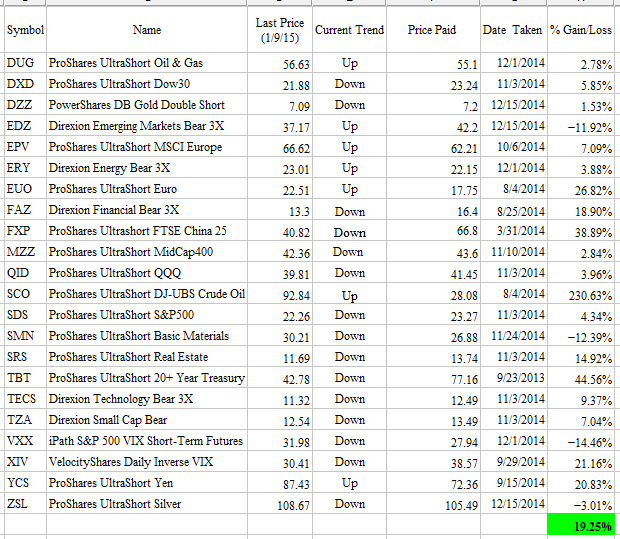Select the TECS symbol cell
The image size is (620, 539).
point(25,398)
